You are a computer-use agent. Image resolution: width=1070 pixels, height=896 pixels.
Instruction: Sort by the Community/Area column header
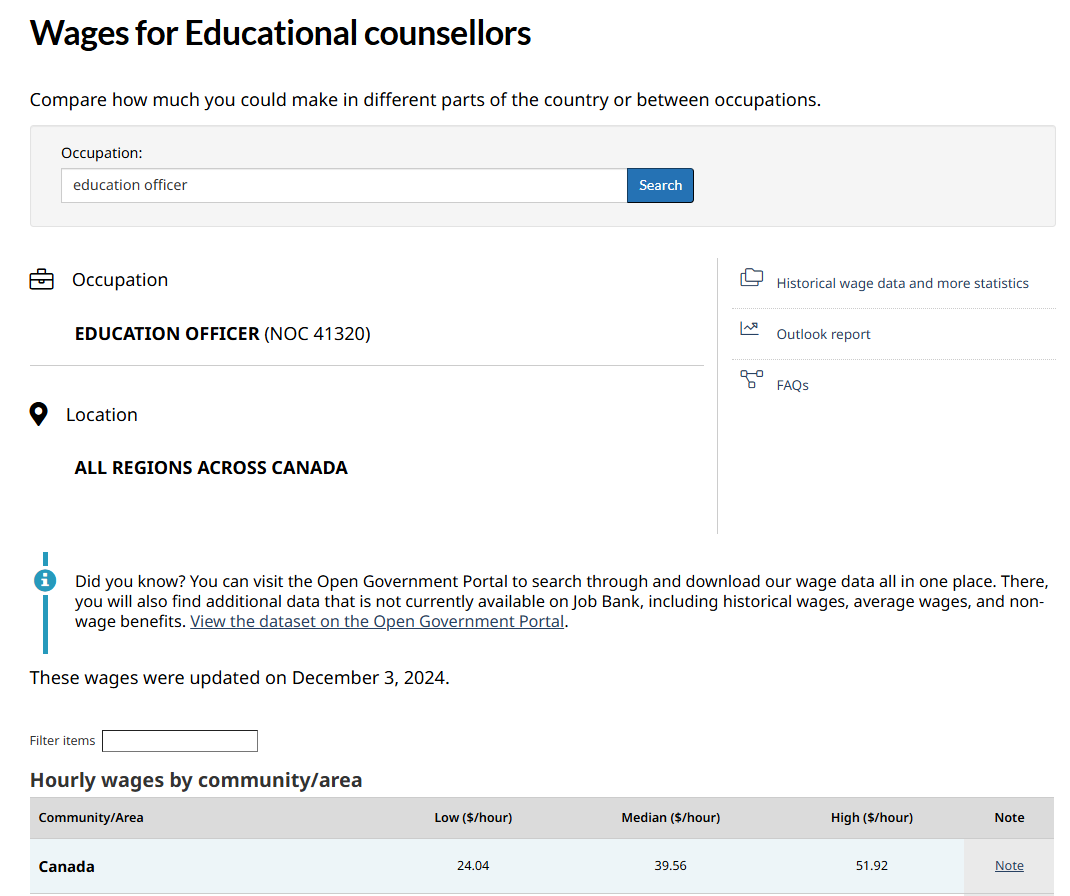(91, 818)
